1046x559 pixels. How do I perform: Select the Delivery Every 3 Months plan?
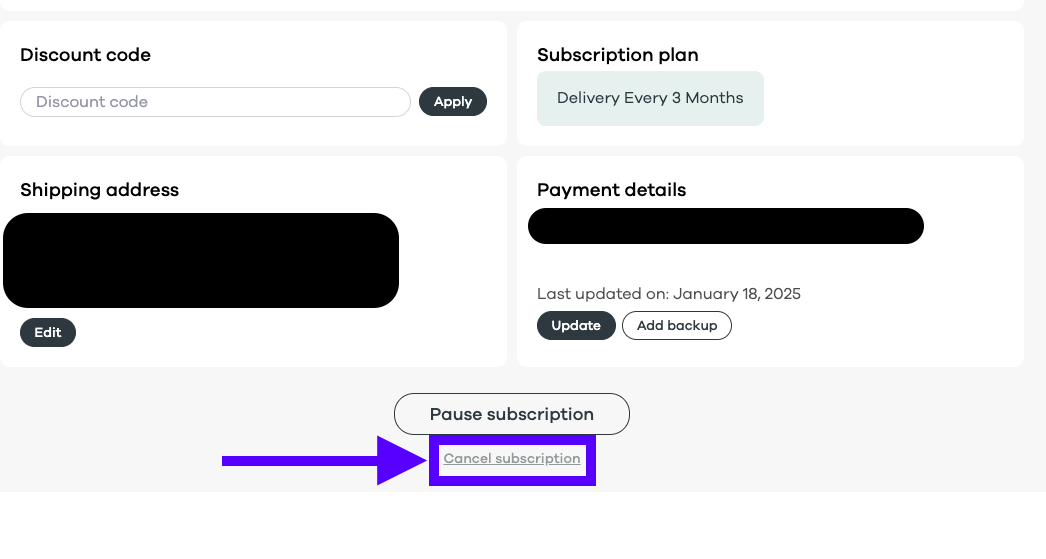pyautogui.click(x=650, y=98)
